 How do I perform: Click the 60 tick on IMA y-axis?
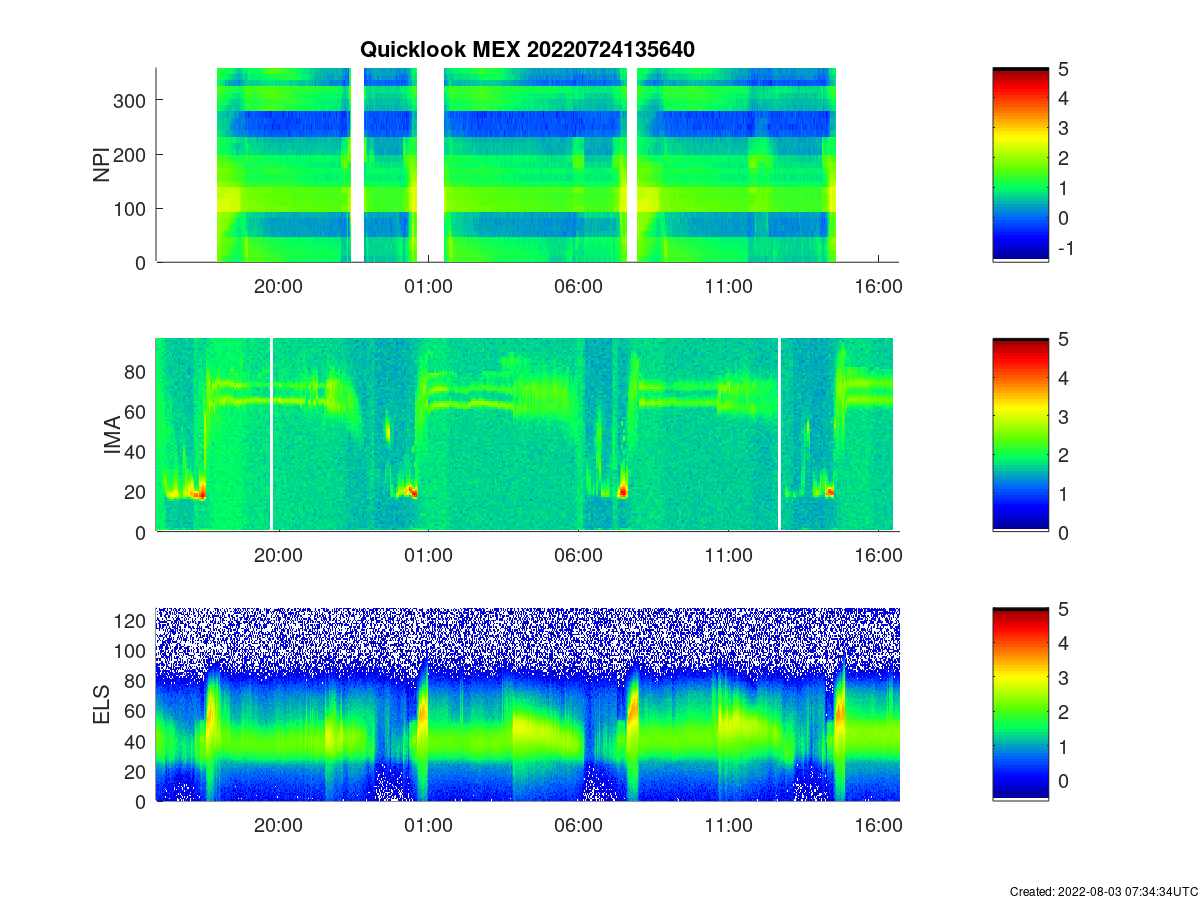click(x=137, y=411)
